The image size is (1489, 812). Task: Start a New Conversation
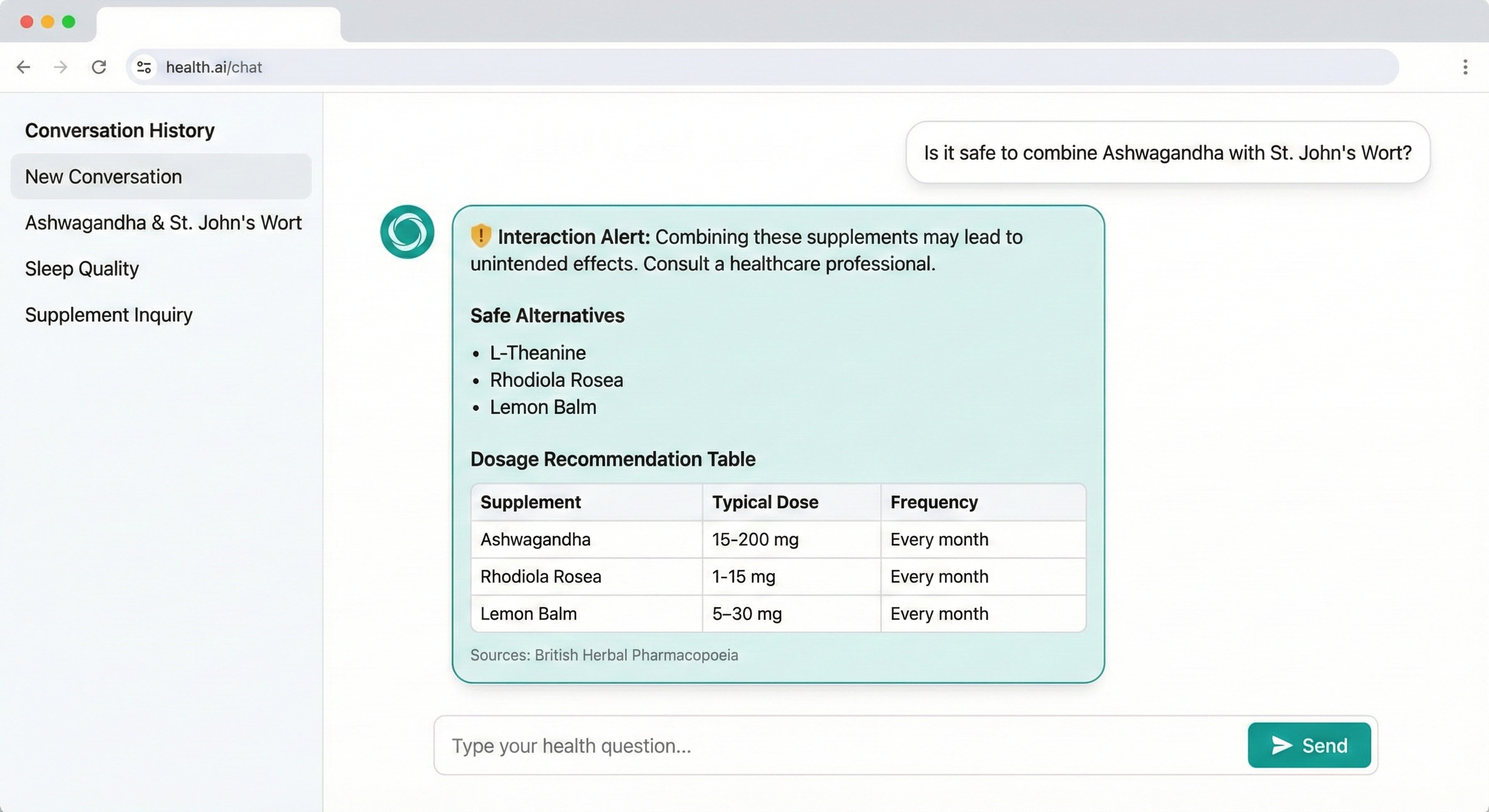click(103, 176)
